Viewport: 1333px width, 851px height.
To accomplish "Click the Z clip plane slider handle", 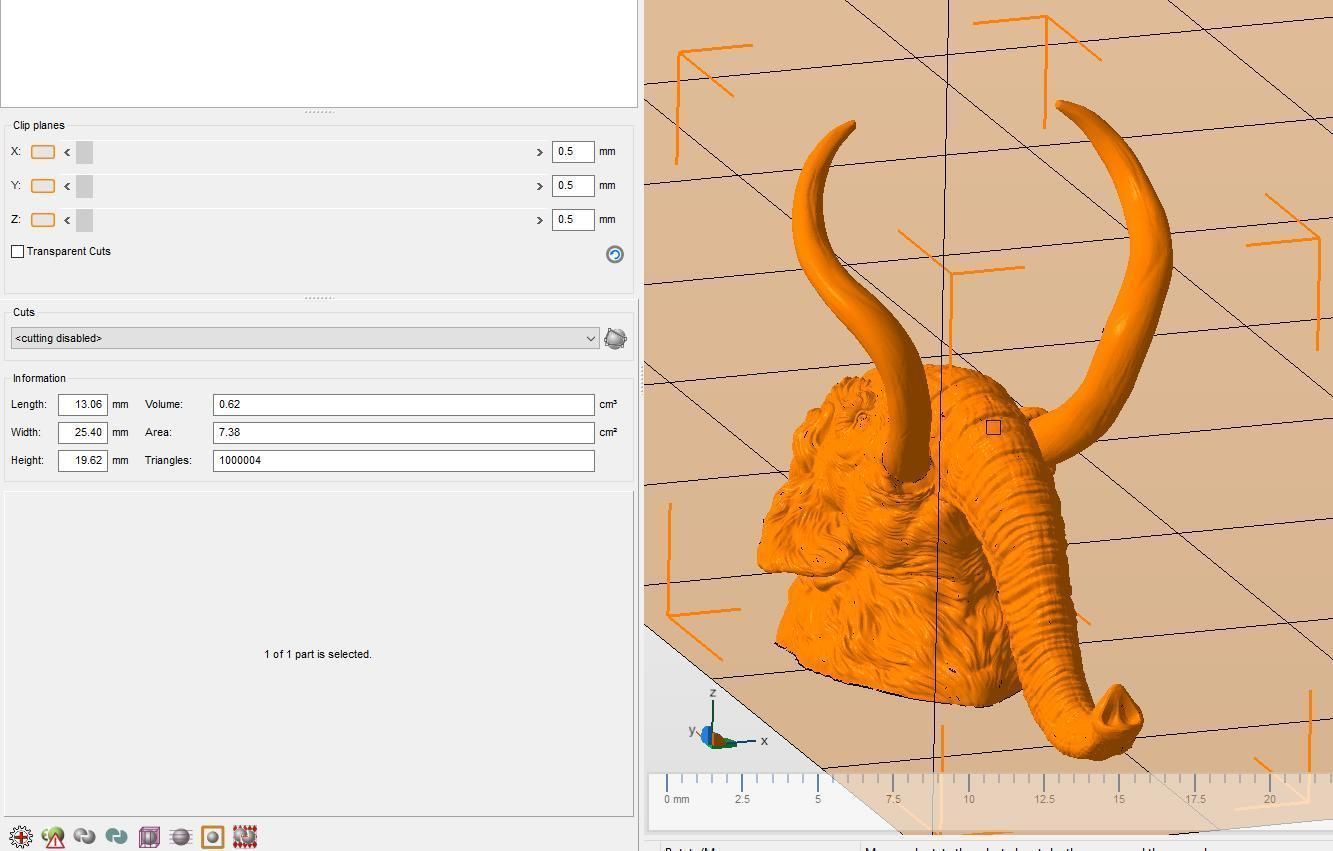I will 84,220.
